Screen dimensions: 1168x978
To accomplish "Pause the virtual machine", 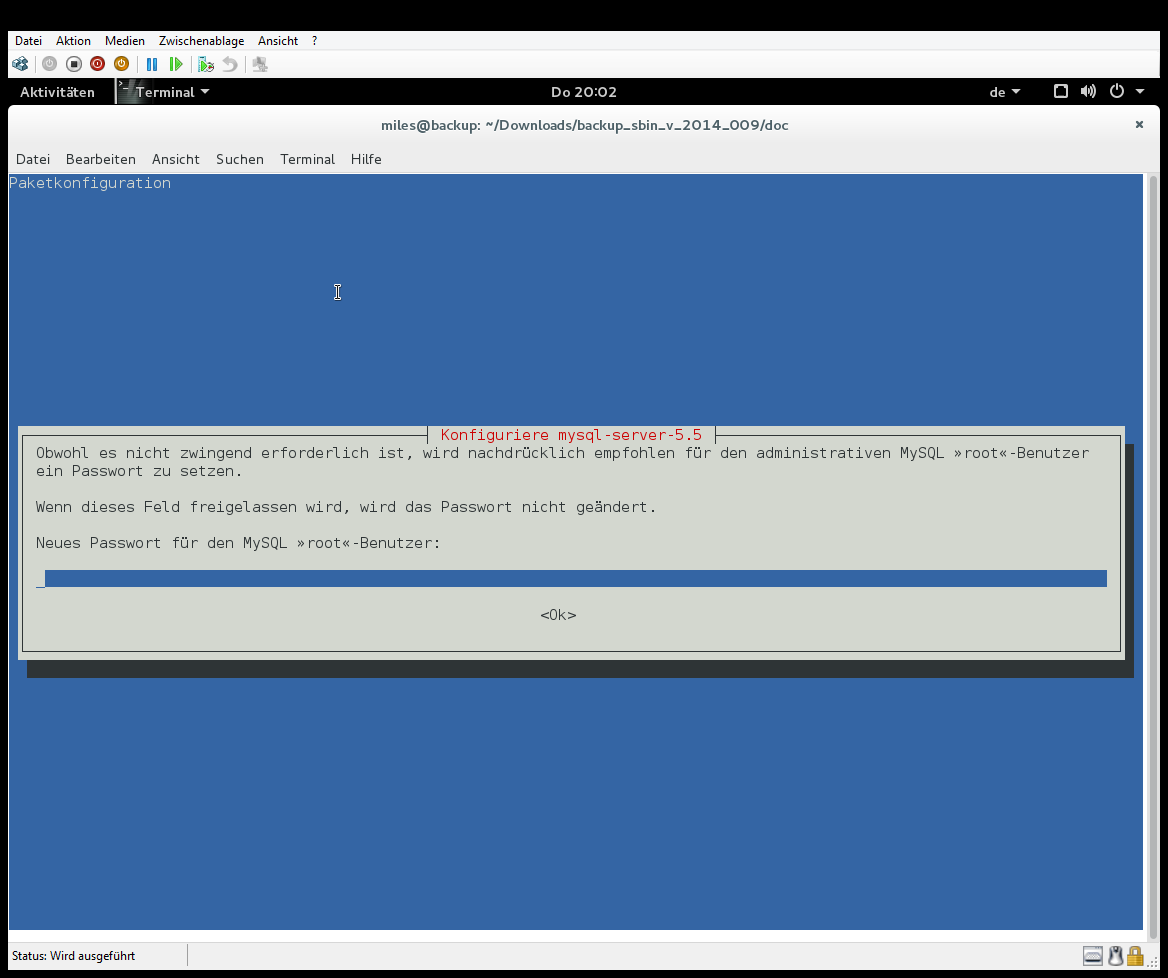I will 152,65.
